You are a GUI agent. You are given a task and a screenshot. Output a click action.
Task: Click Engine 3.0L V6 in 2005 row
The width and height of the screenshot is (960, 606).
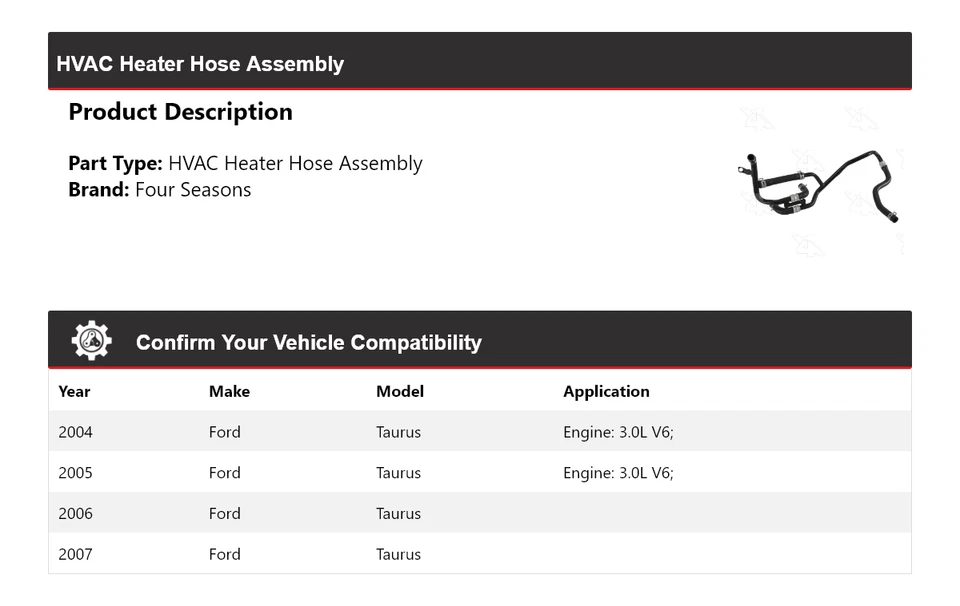618,473
